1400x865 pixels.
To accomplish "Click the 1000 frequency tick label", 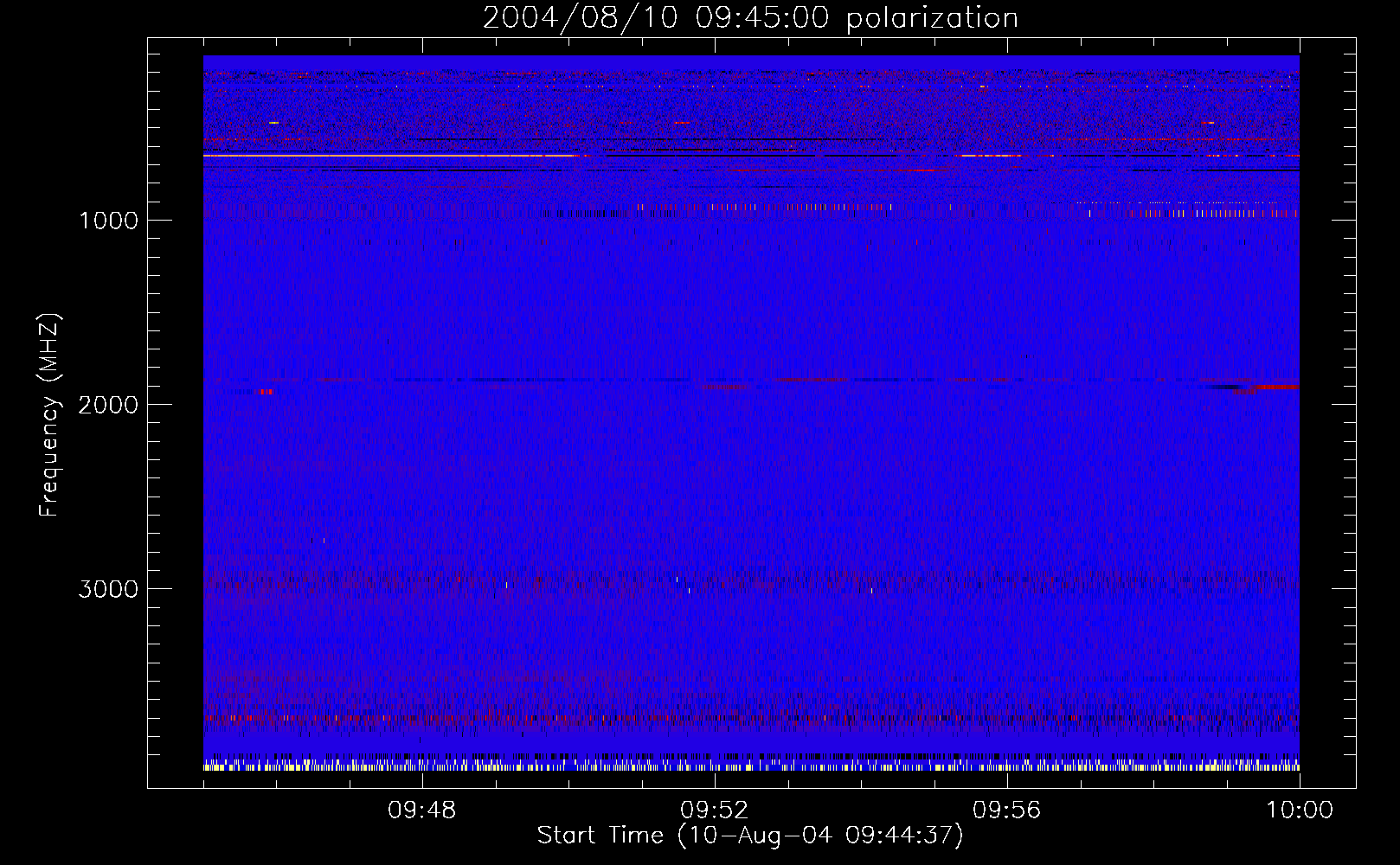I will 108,220.
